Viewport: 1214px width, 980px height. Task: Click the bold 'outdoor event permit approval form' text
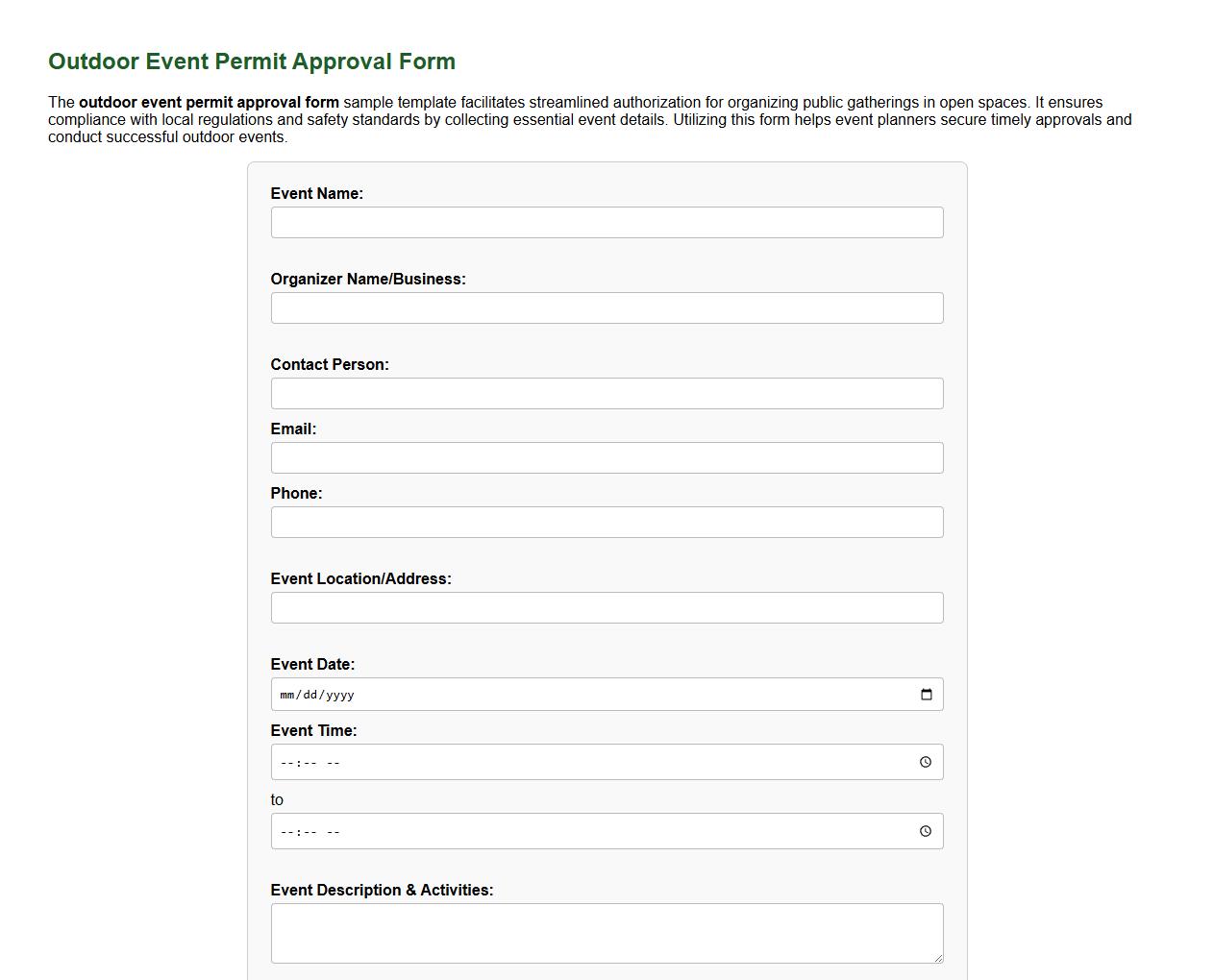[x=210, y=102]
